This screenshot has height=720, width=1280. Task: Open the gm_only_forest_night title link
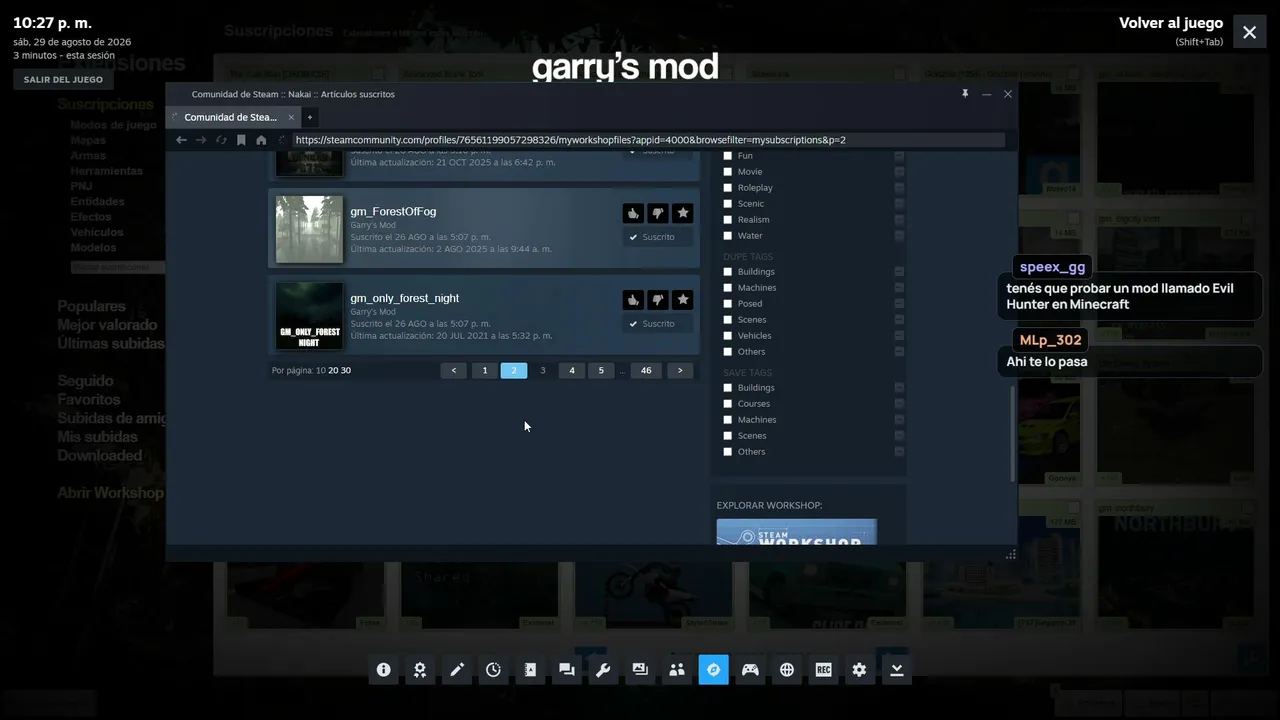(405, 298)
